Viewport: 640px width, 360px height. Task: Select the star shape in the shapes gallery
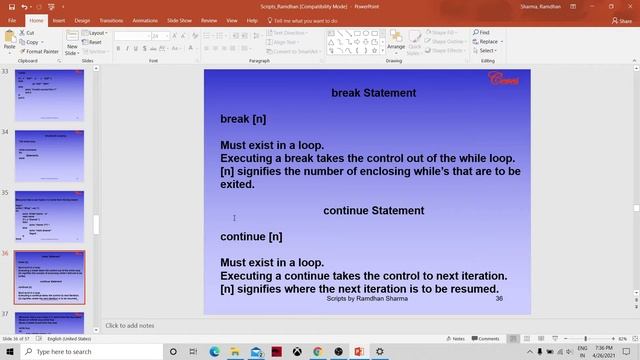(374, 51)
